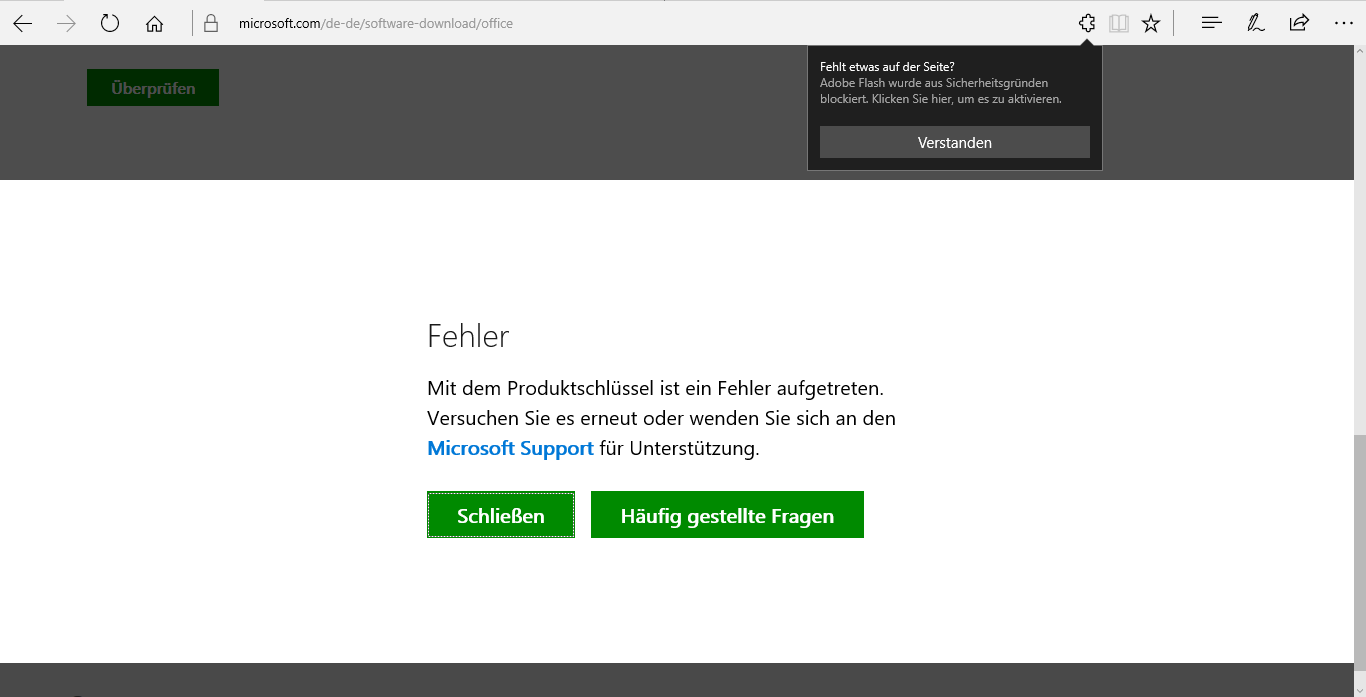Click the share page icon

click(1299, 23)
